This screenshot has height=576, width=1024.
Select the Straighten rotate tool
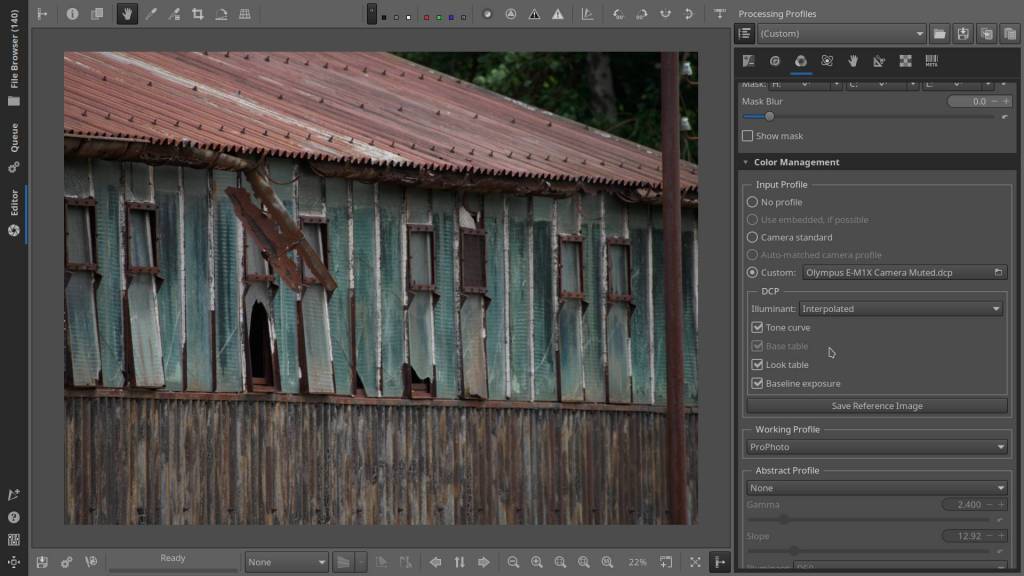pos(221,14)
